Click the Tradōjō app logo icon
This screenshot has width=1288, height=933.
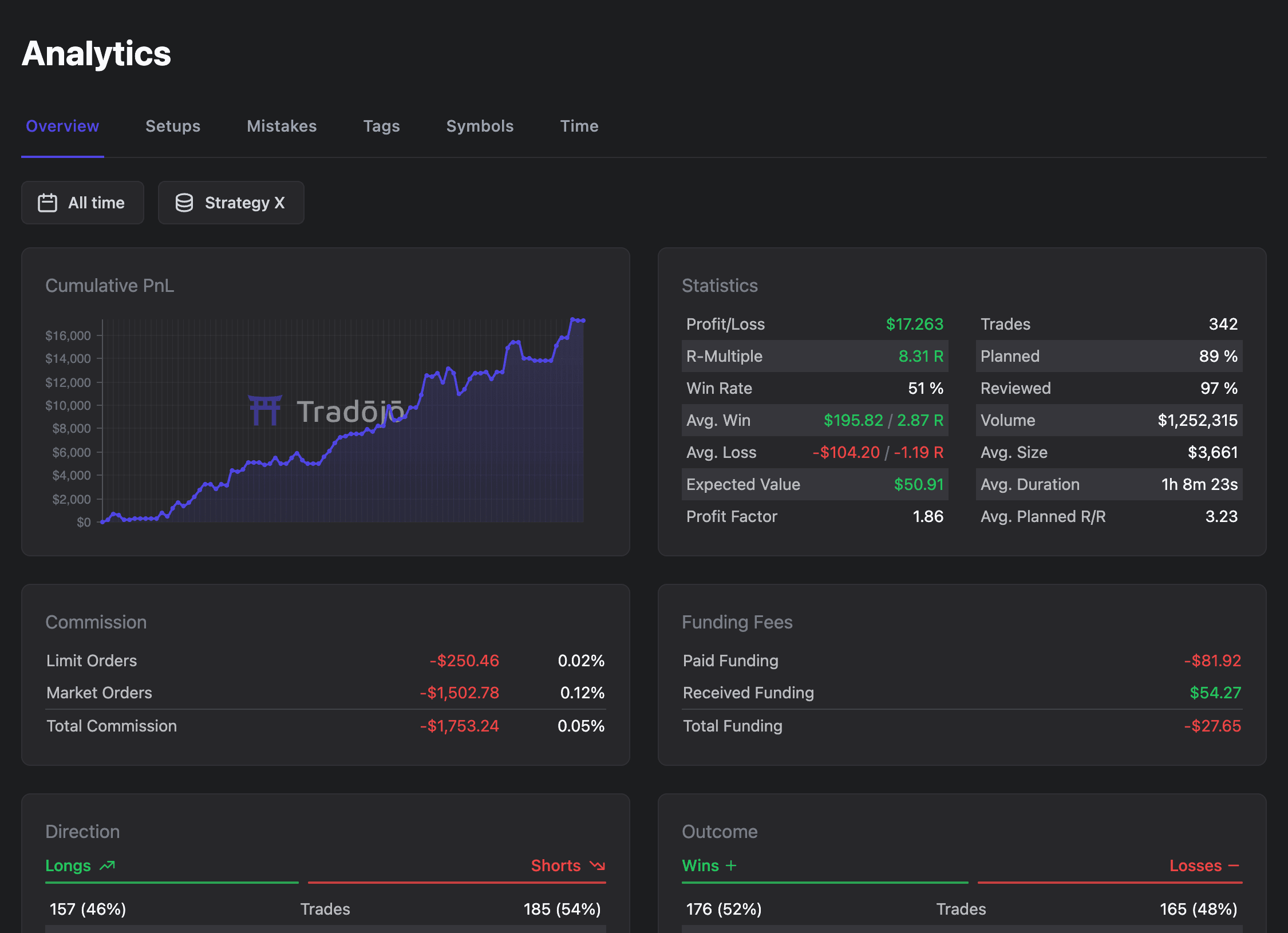(x=262, y=408)
